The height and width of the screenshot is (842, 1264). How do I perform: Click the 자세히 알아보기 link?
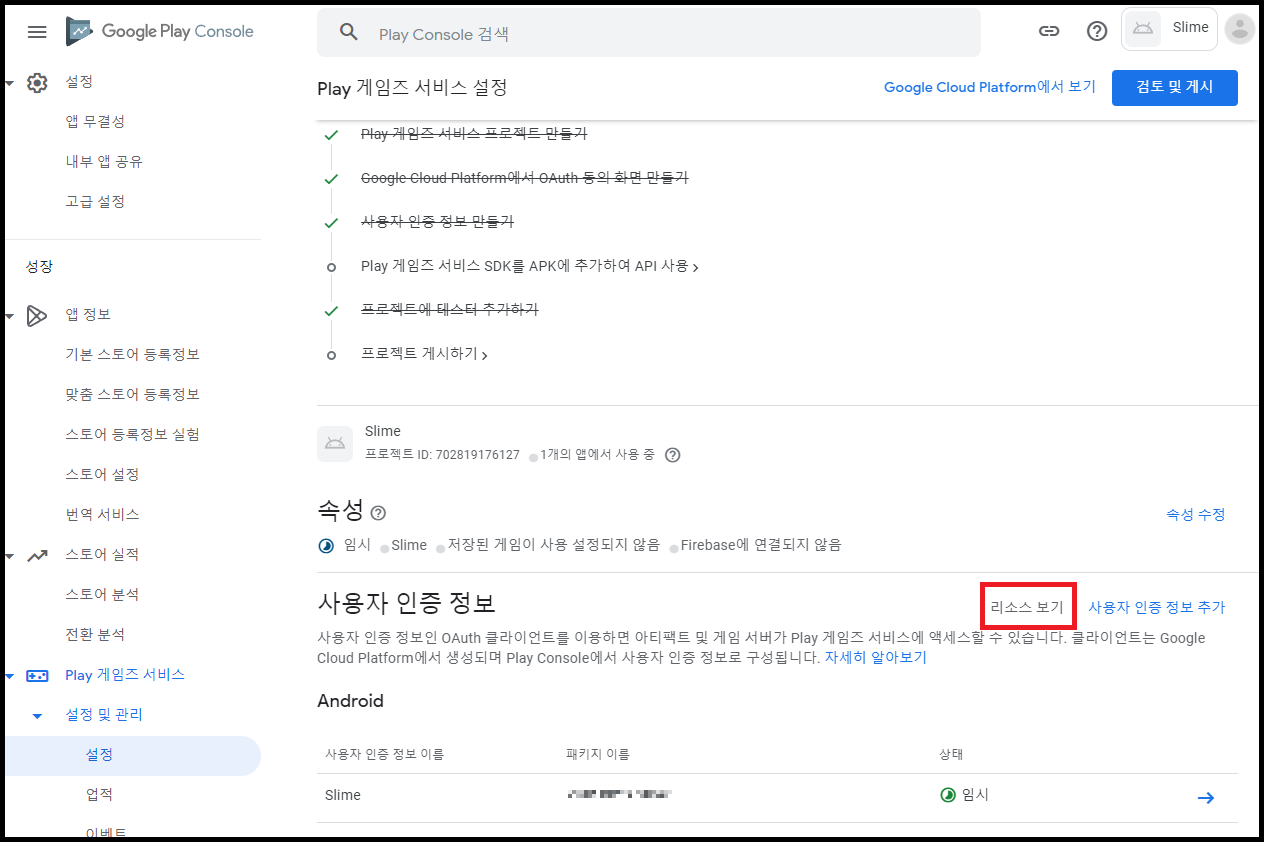tap(875, 658)
